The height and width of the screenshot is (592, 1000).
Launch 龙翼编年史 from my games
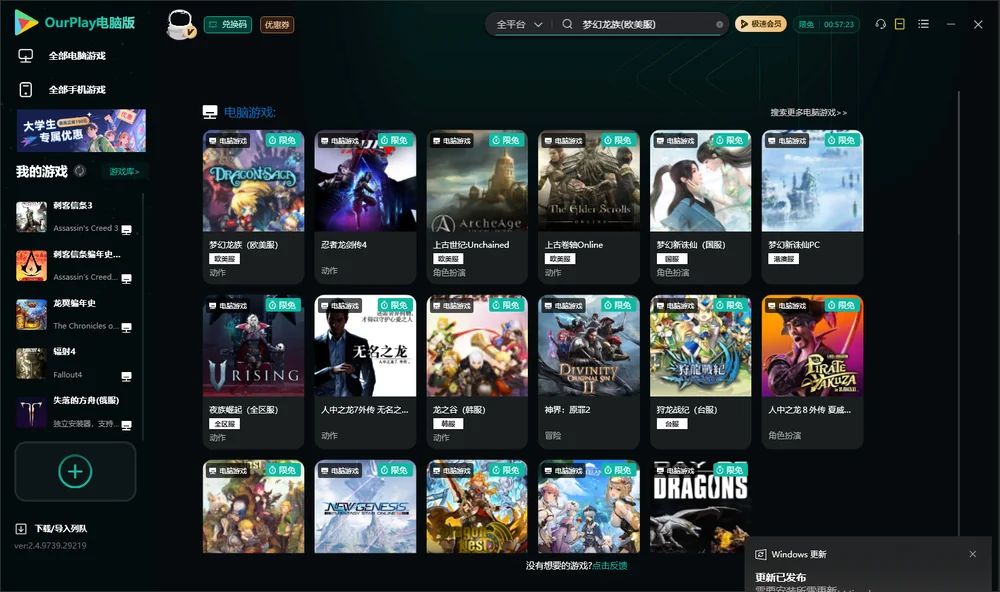pos(74,314)
